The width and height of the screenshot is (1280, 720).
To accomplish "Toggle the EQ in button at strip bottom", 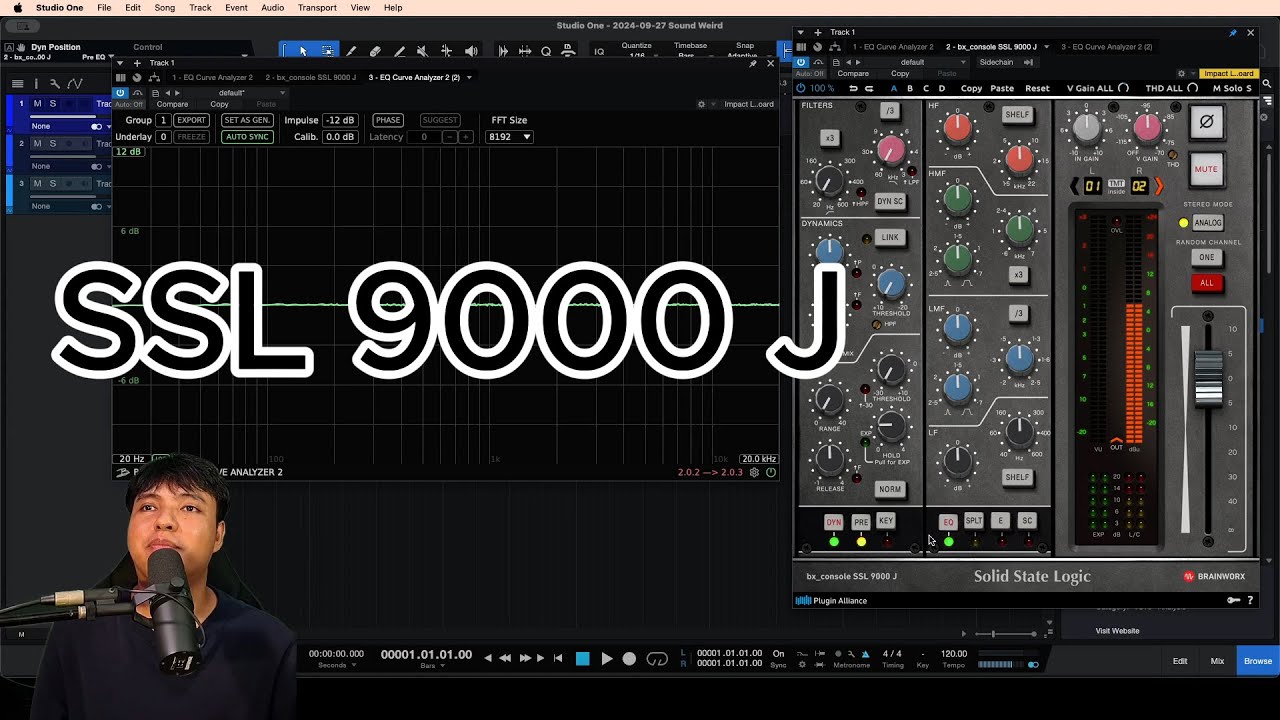I will click(948, 522).
